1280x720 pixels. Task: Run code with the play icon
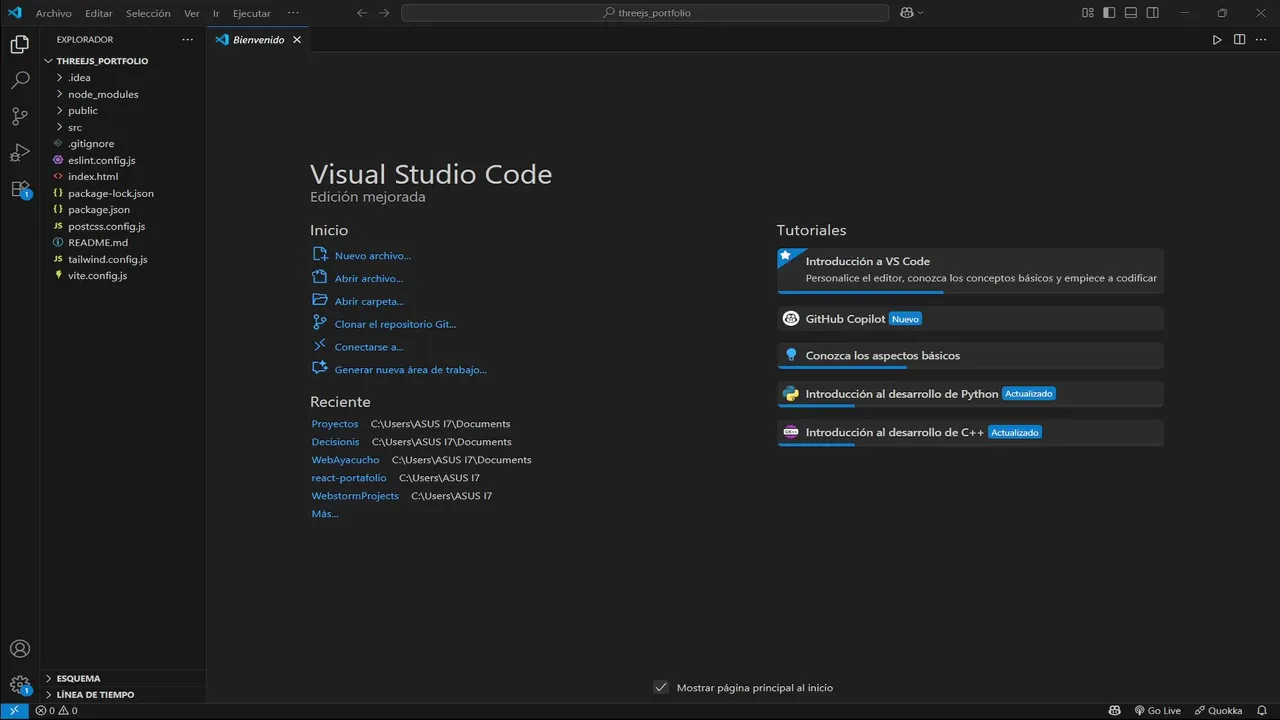1217,40
